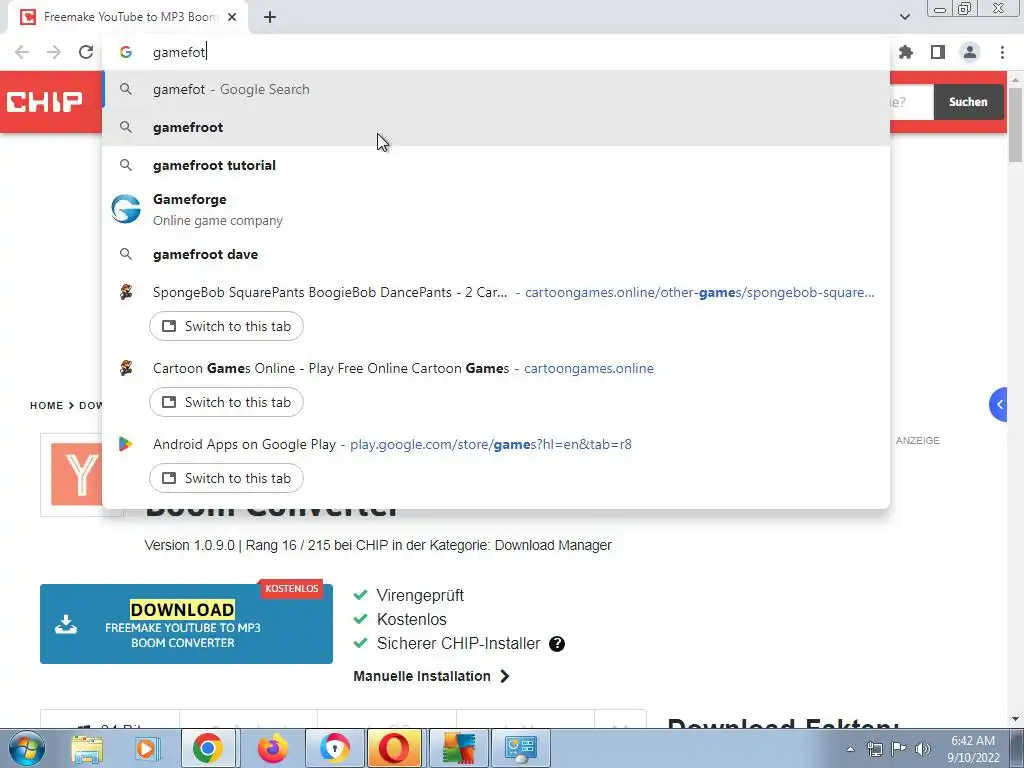Image resolution: width=1024 pixels, height=768 pixels.
Task: Click the volume speaker tray icon
Action: [x=923, y=748]
